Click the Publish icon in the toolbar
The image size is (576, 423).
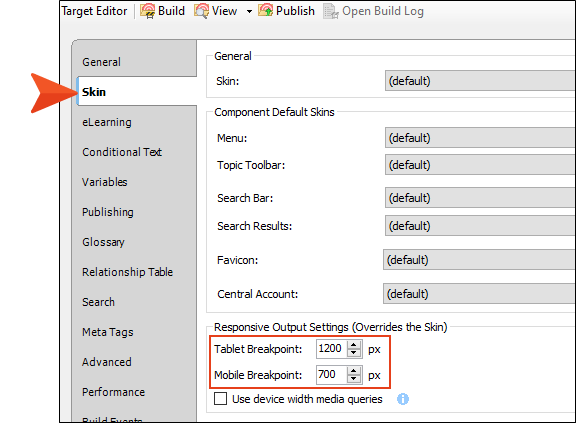(266, 11)
